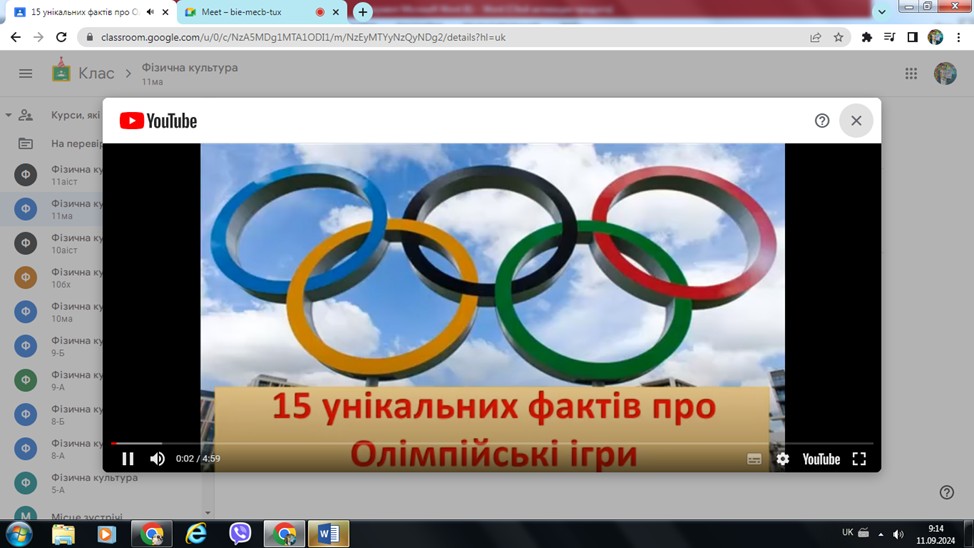This screenshot has width=974, height=548.
Task: Click the YouTube logo in dialog header
Action: point(158,121)
